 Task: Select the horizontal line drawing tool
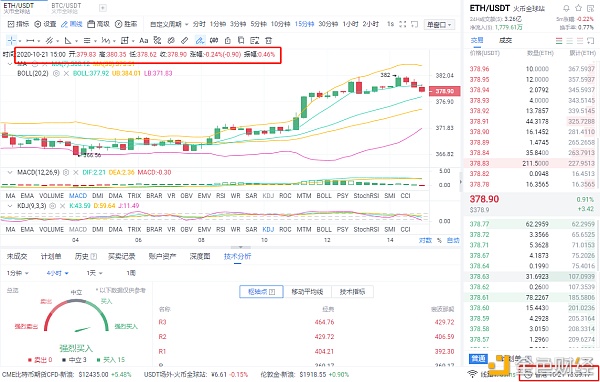click(x=30, y=40)
